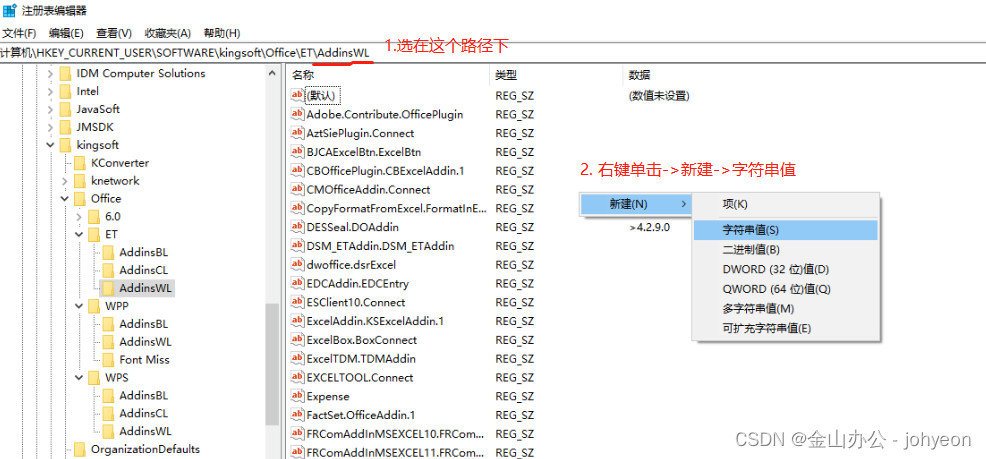Screen dimensions: 986x459
Task: Open the 收藏夹(A) menu
Action: click(x=167, y=33)
